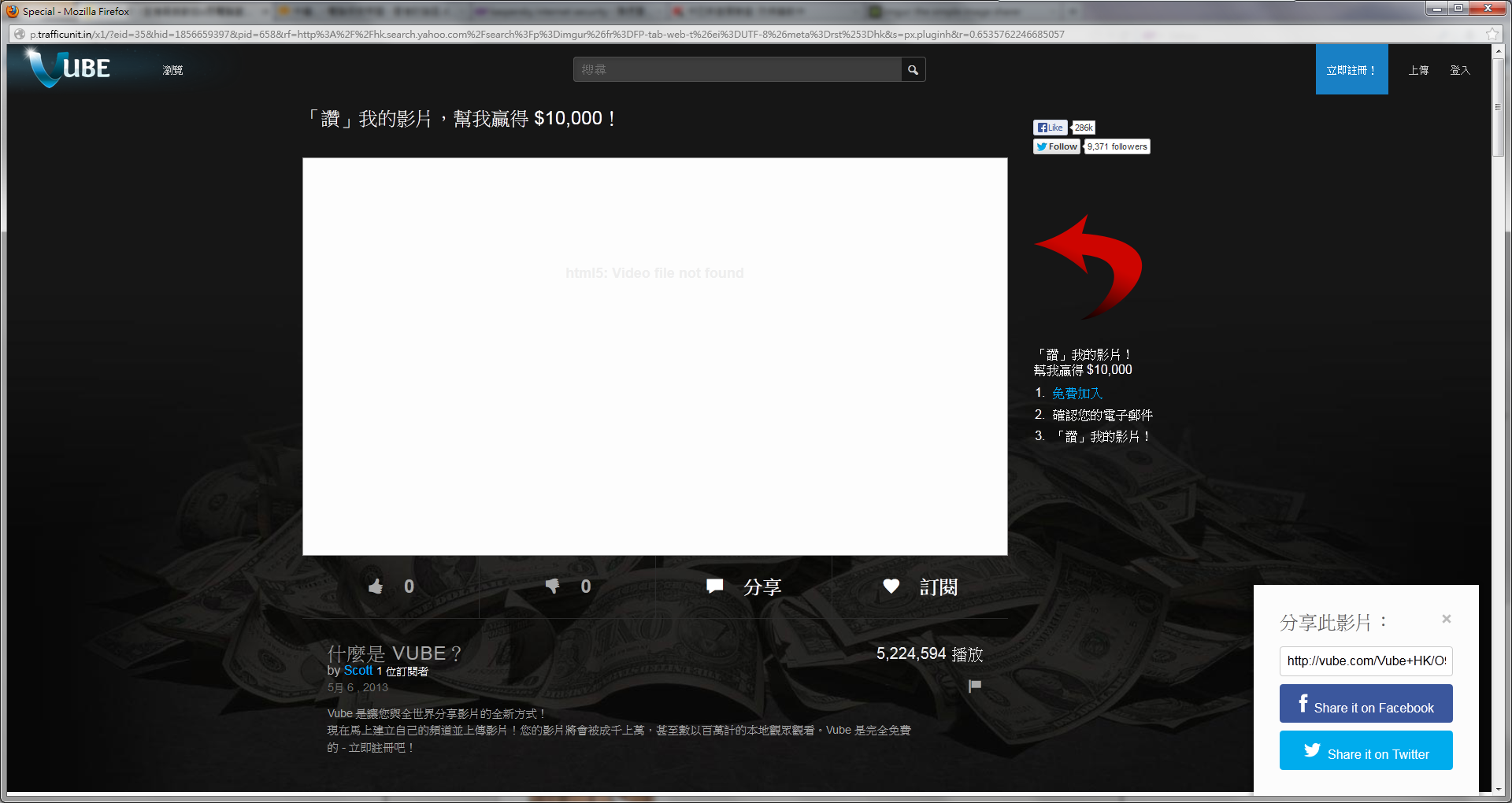This screenshot has height=803, width=1512.
Task: Click the 分享 share label
Action: point(762,587)
